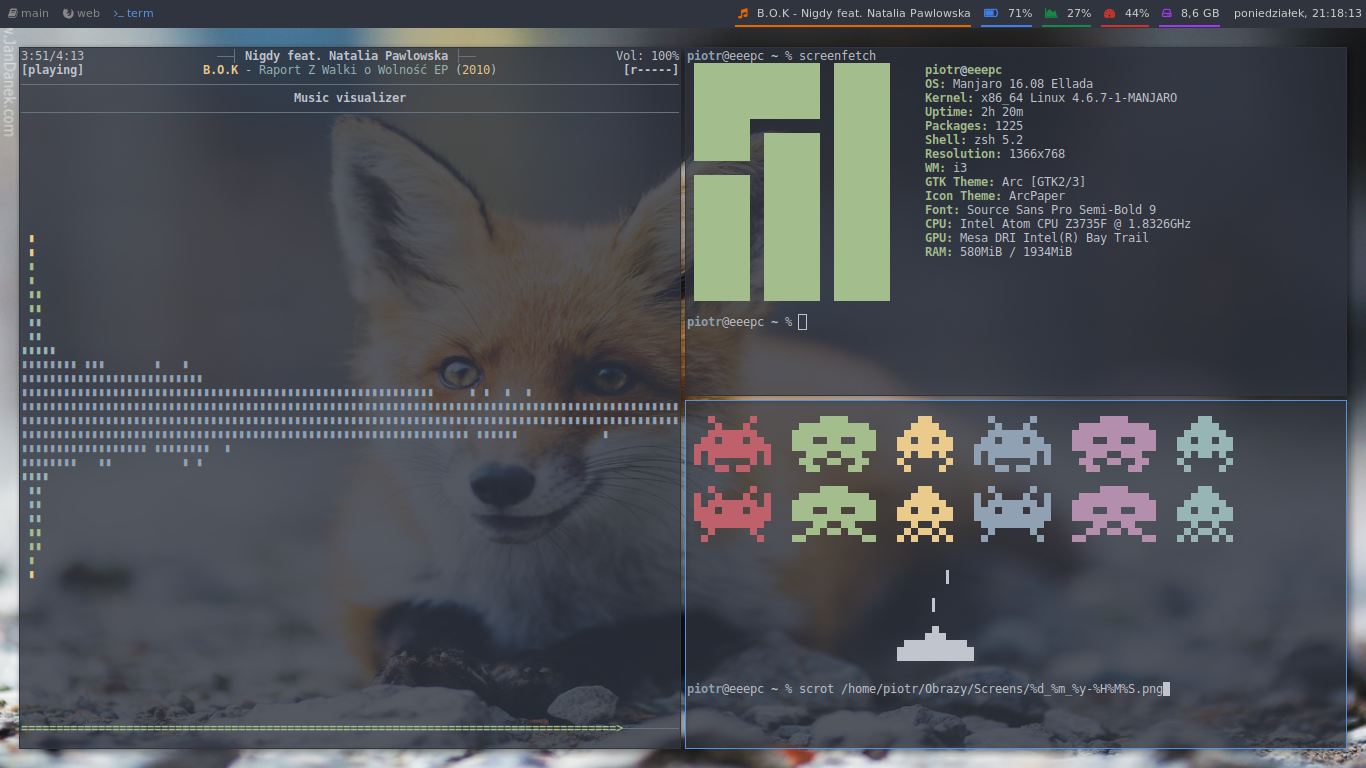
Task: Click the playback mode flags [r-----]
Action: (650, 70)
